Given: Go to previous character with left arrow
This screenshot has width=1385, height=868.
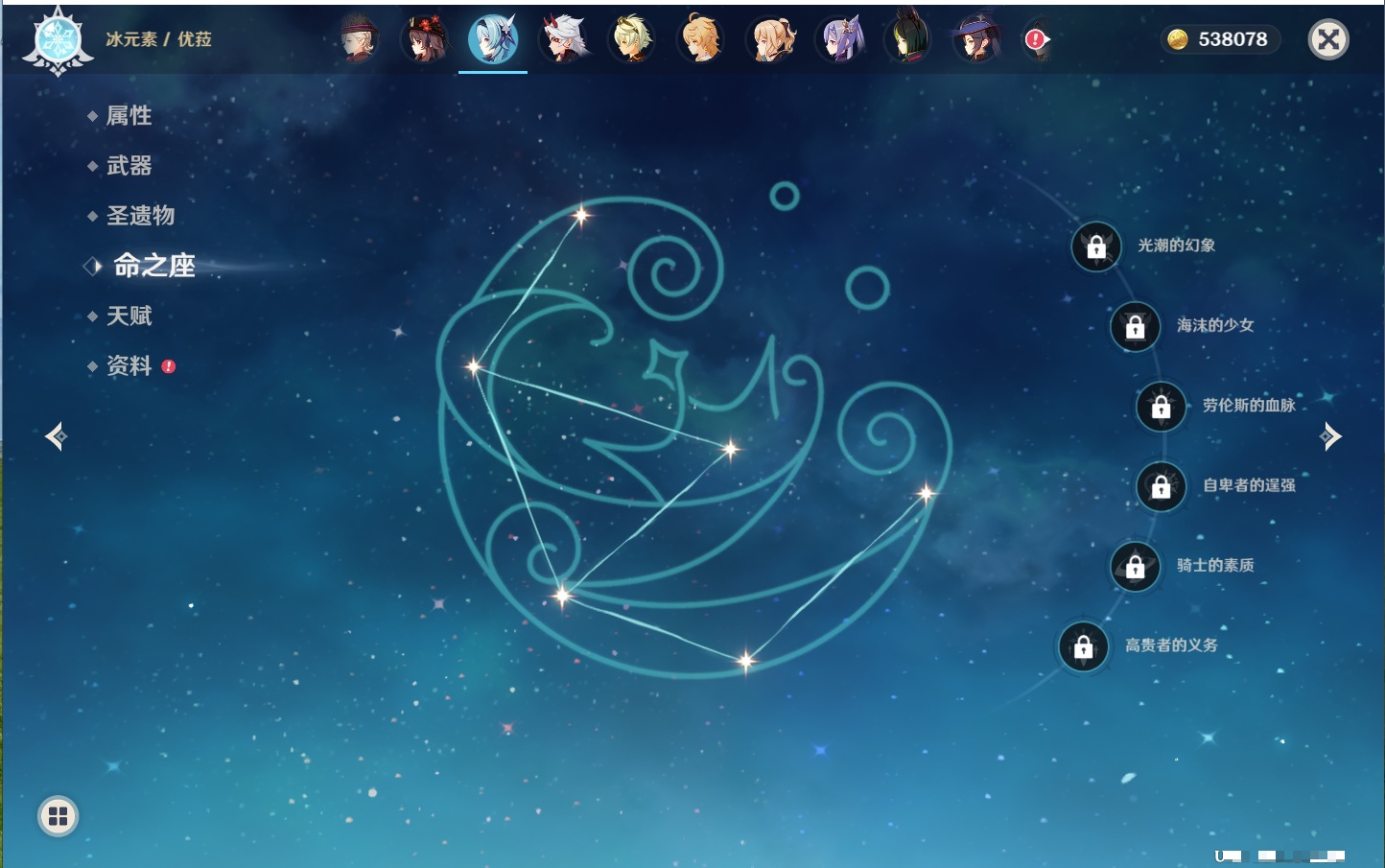Looking at the screenshot, I should coord(56,436).
